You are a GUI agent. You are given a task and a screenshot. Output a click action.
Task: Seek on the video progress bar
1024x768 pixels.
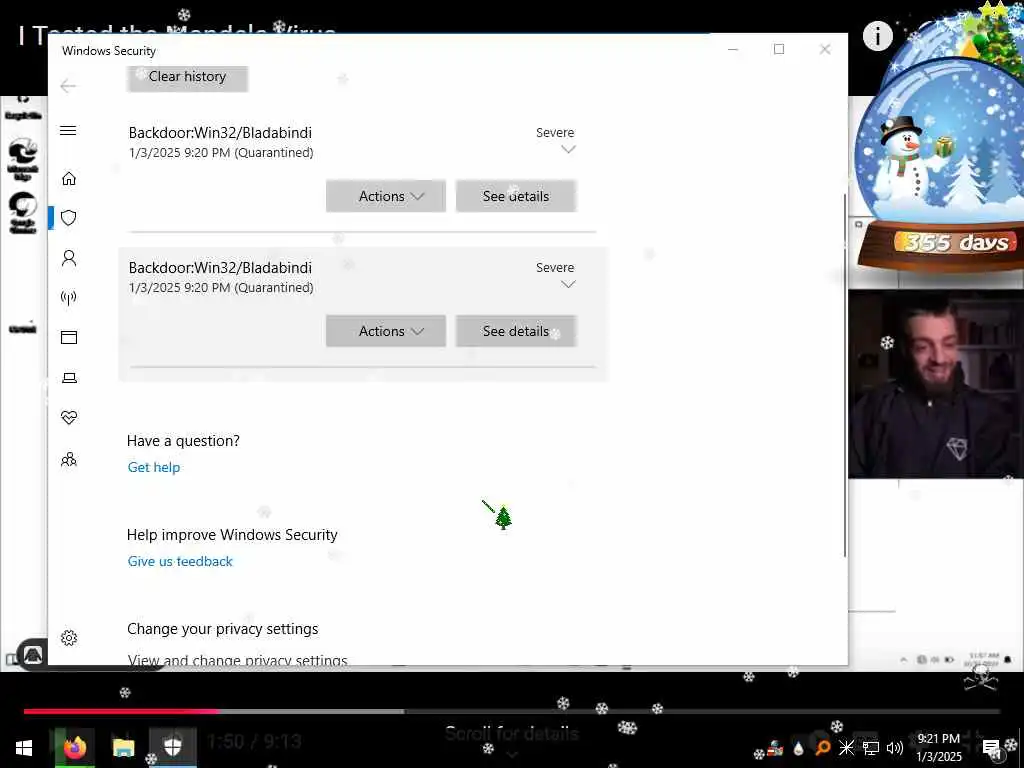pyautogui.click(x=511, y=711)
